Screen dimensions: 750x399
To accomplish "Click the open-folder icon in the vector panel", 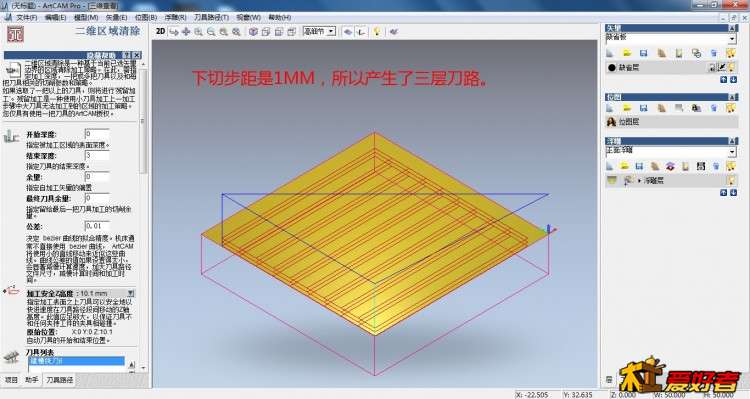I will 627,53.
